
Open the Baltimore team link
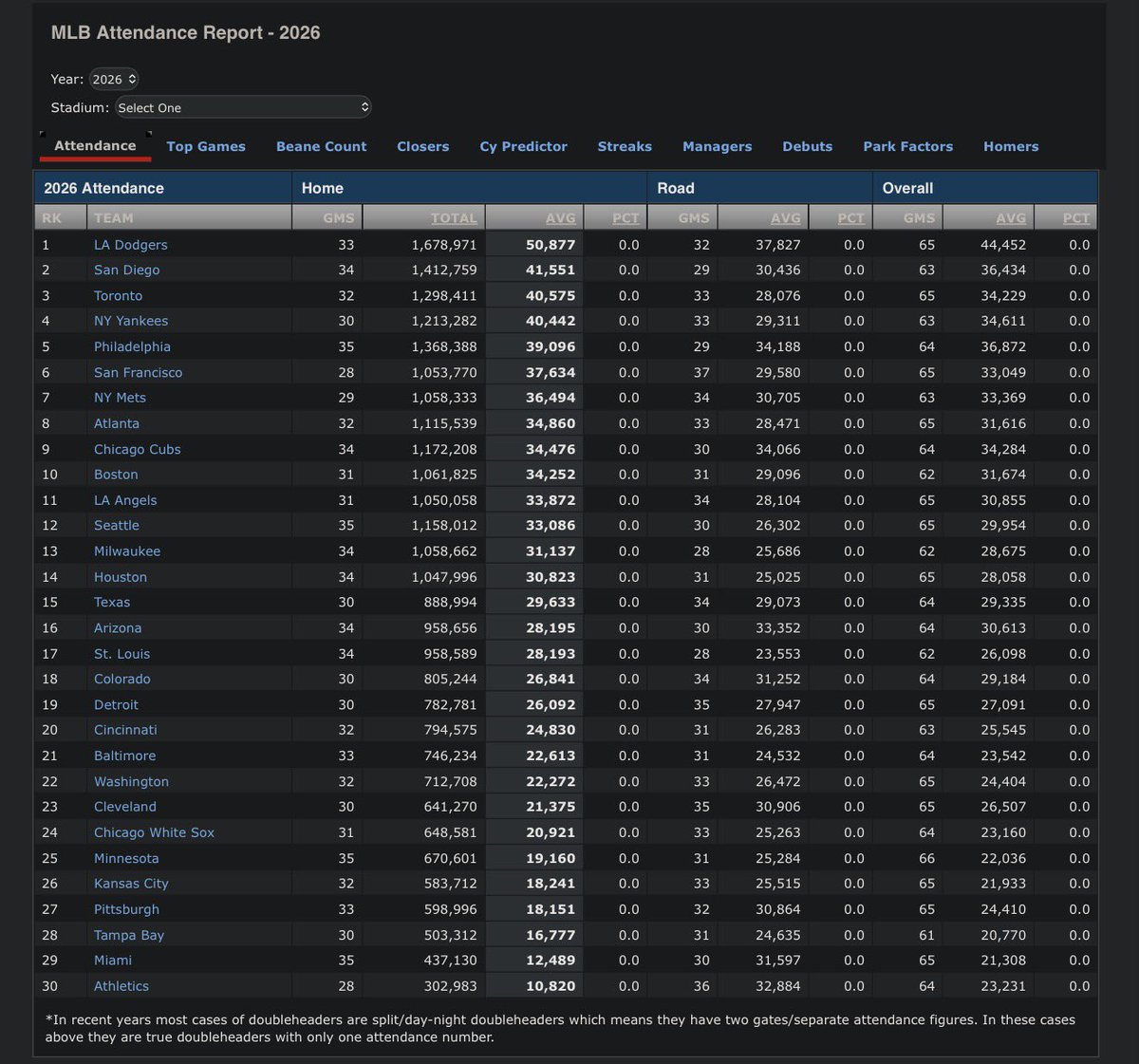coord(124,756)
